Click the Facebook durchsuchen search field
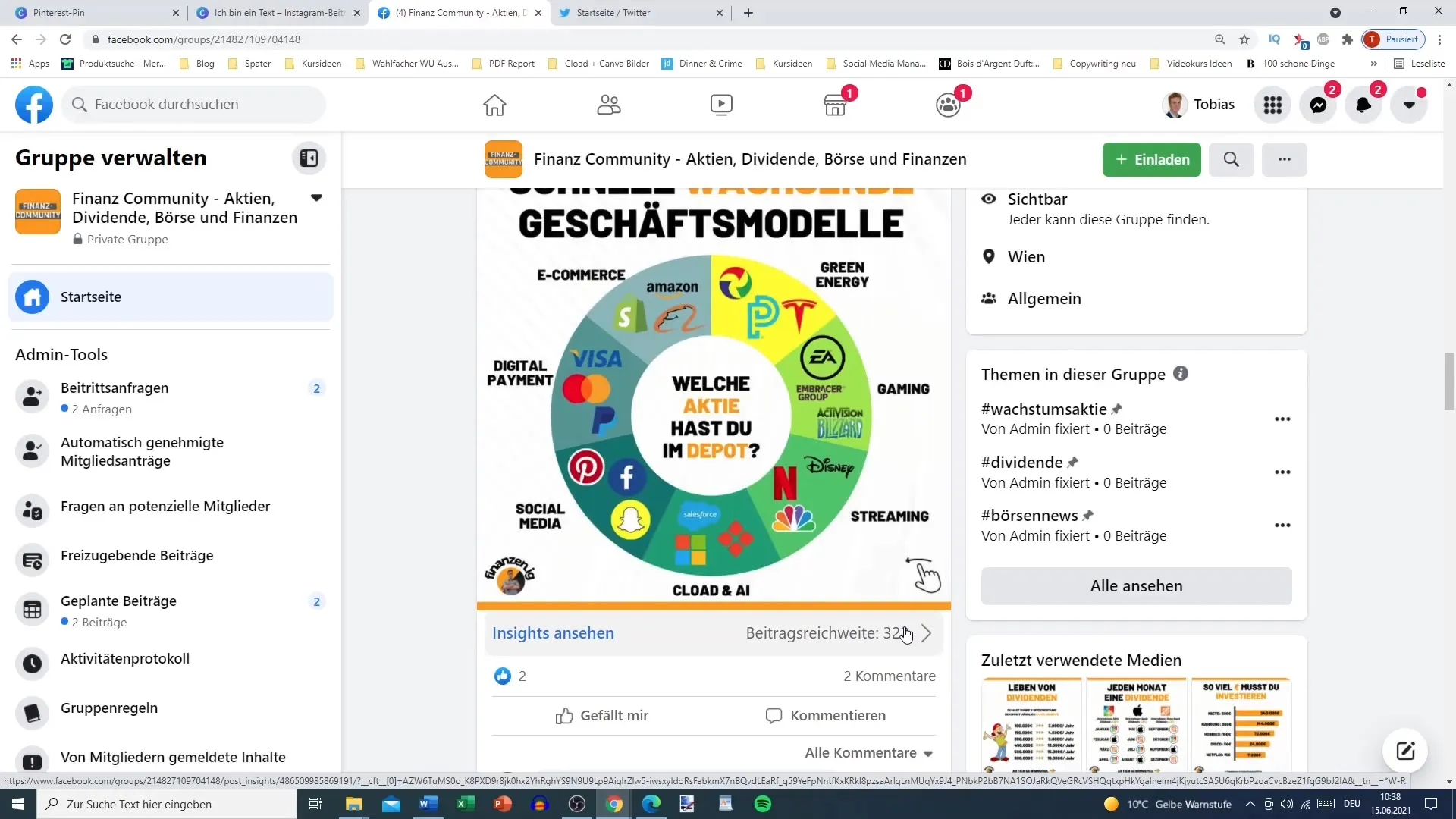This screenshot has height=819, width=1456. [x=194, y=105]
